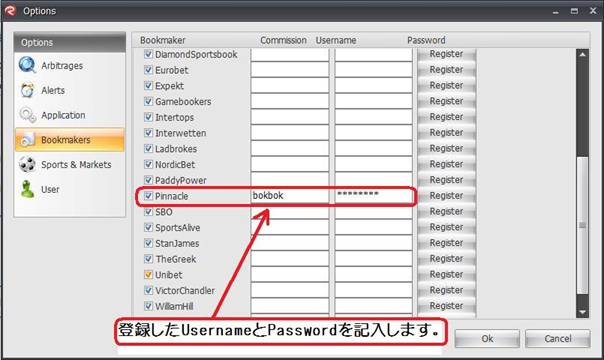Click Register button for DiamondSportsbook

(x=446, y=54)
